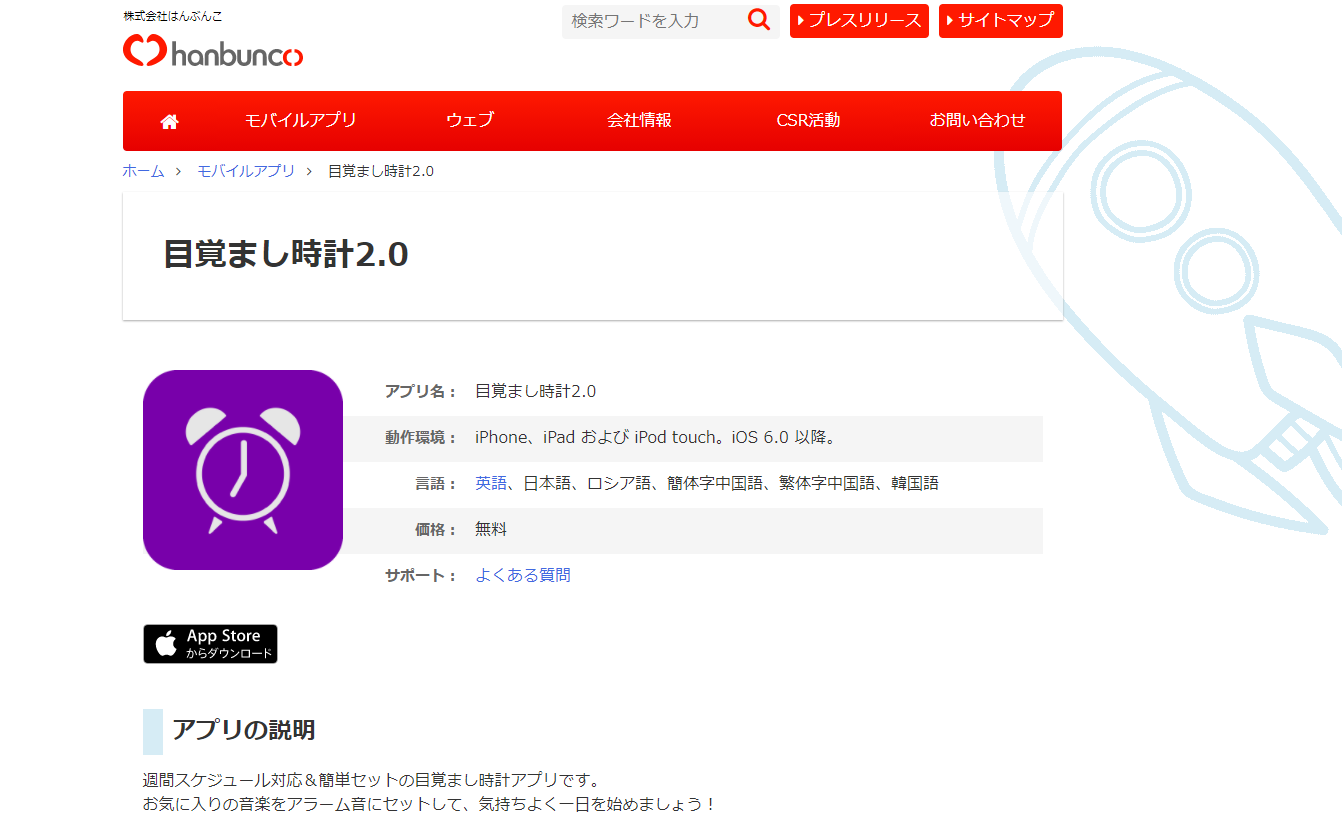Follow the モバイルアプリ breadcrumb link
This screenshot has height=832, width=1342.
point(246,171)
